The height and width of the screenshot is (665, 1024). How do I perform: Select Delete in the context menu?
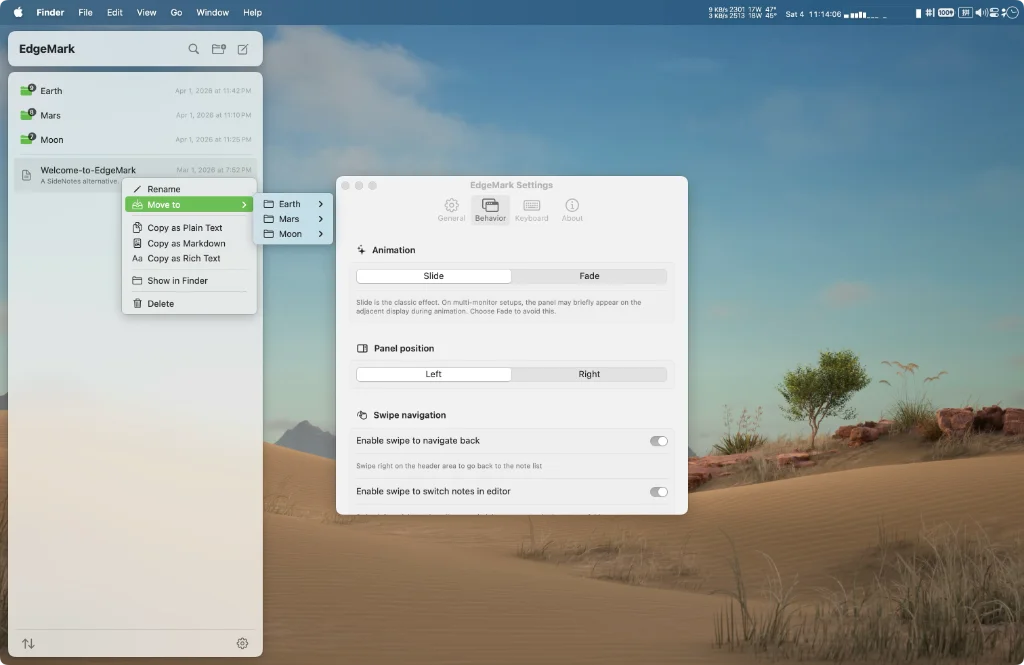click(160, 304)
